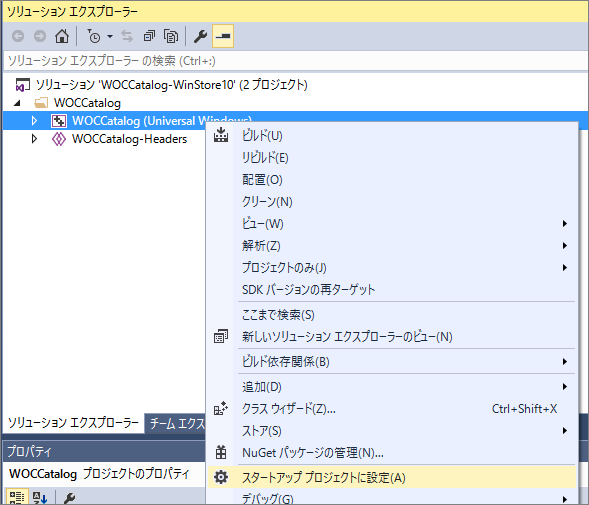The image size is (589, 505).
Task: Open the プロジェクトのみ(J) submenu
Action: (391, 268)
